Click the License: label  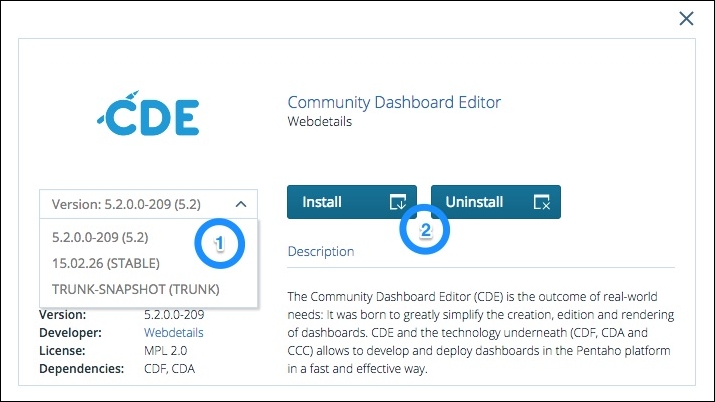[x=62, y=351]
